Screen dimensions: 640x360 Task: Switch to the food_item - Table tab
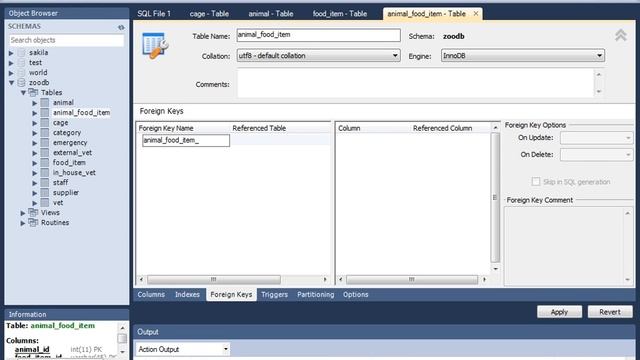[340, 13]
